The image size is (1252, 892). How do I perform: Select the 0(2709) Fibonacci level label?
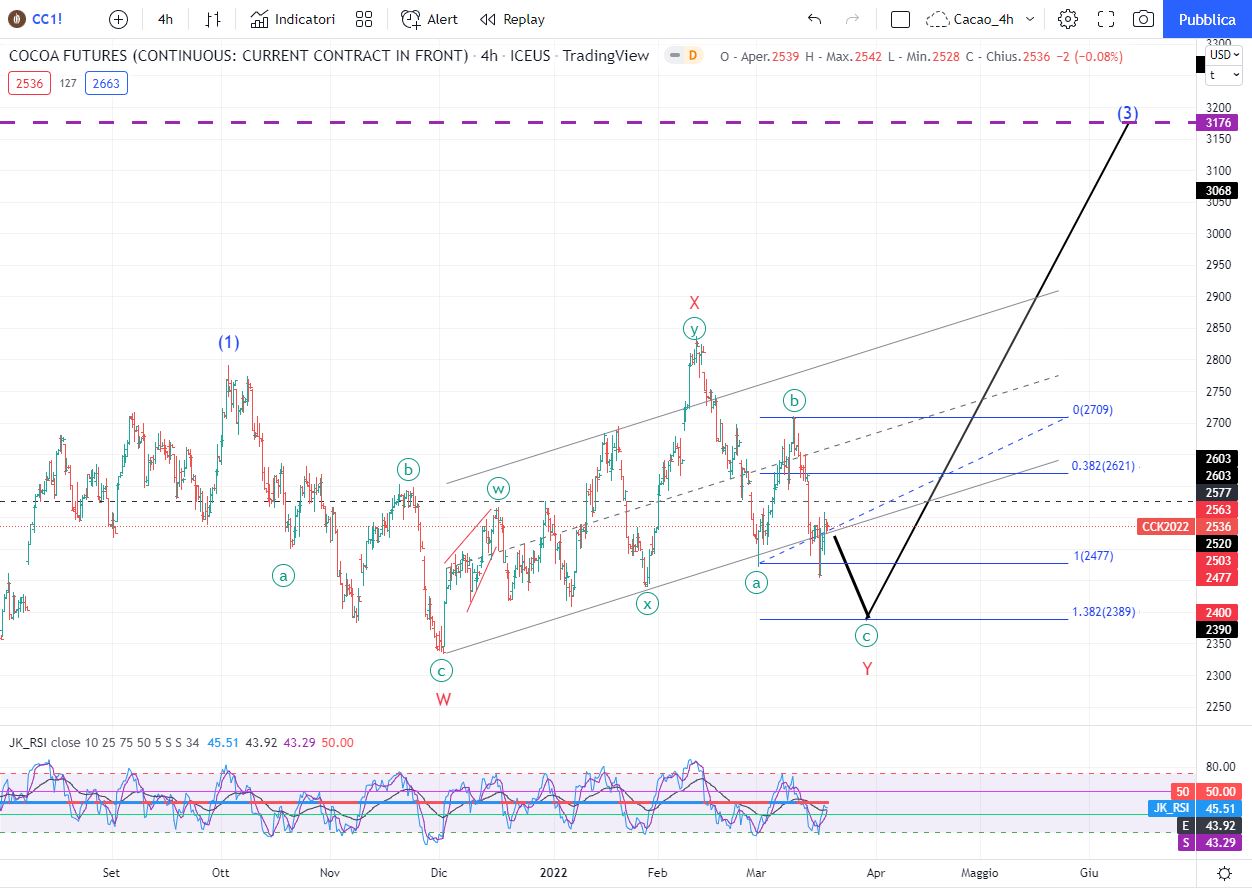pyautogui.click(x=1092, y=410)
